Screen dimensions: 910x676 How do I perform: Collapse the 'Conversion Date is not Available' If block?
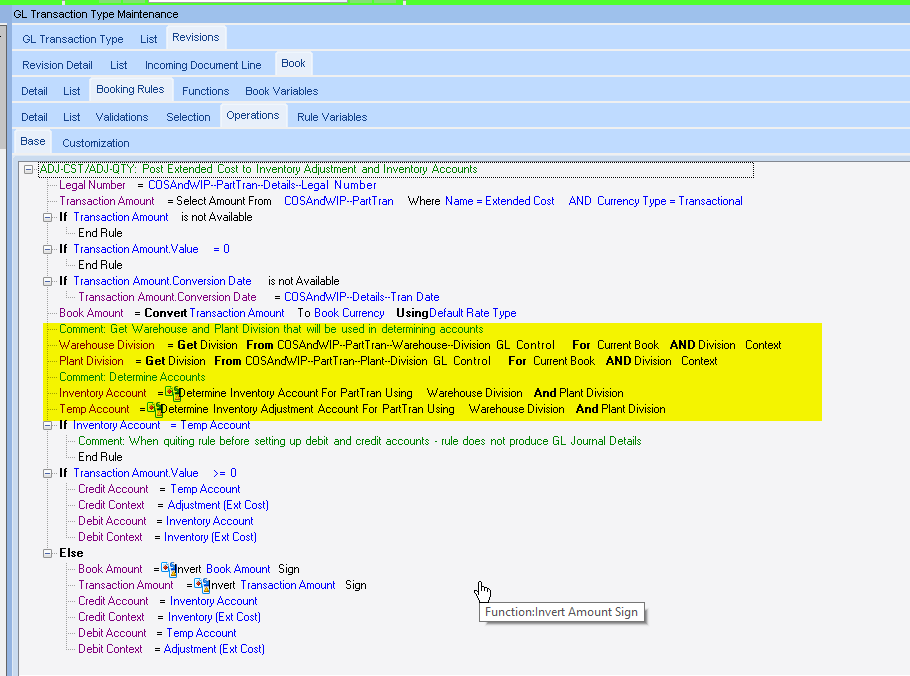click(48, 281)
